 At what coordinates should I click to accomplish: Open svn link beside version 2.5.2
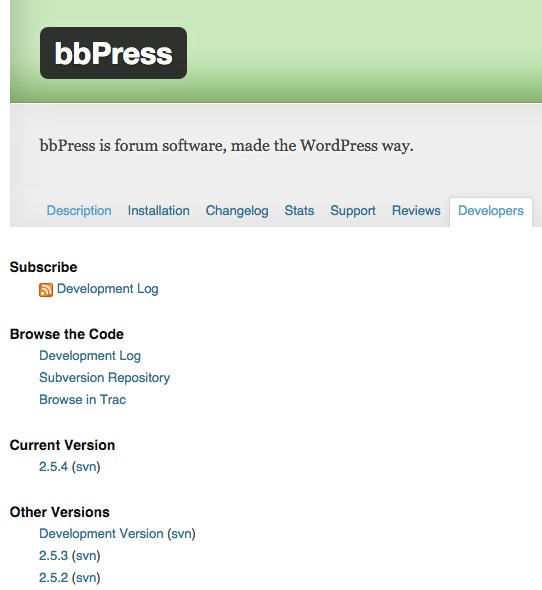coord(86,578)
